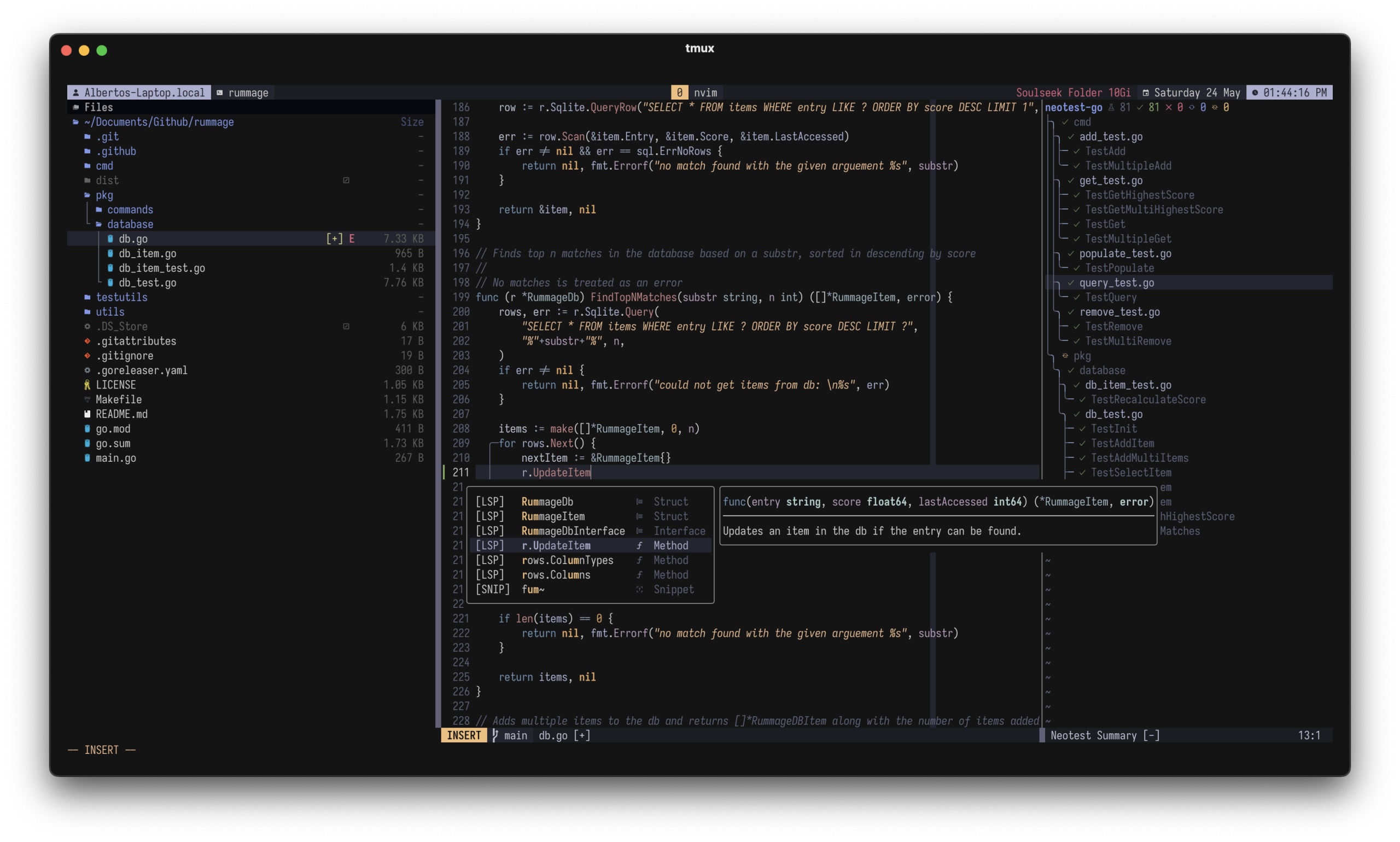The height and width of the screenshot is (842, 1400).
Task: Click the green passed checkmark count in neotest header
Action: tap(1148, 107)
